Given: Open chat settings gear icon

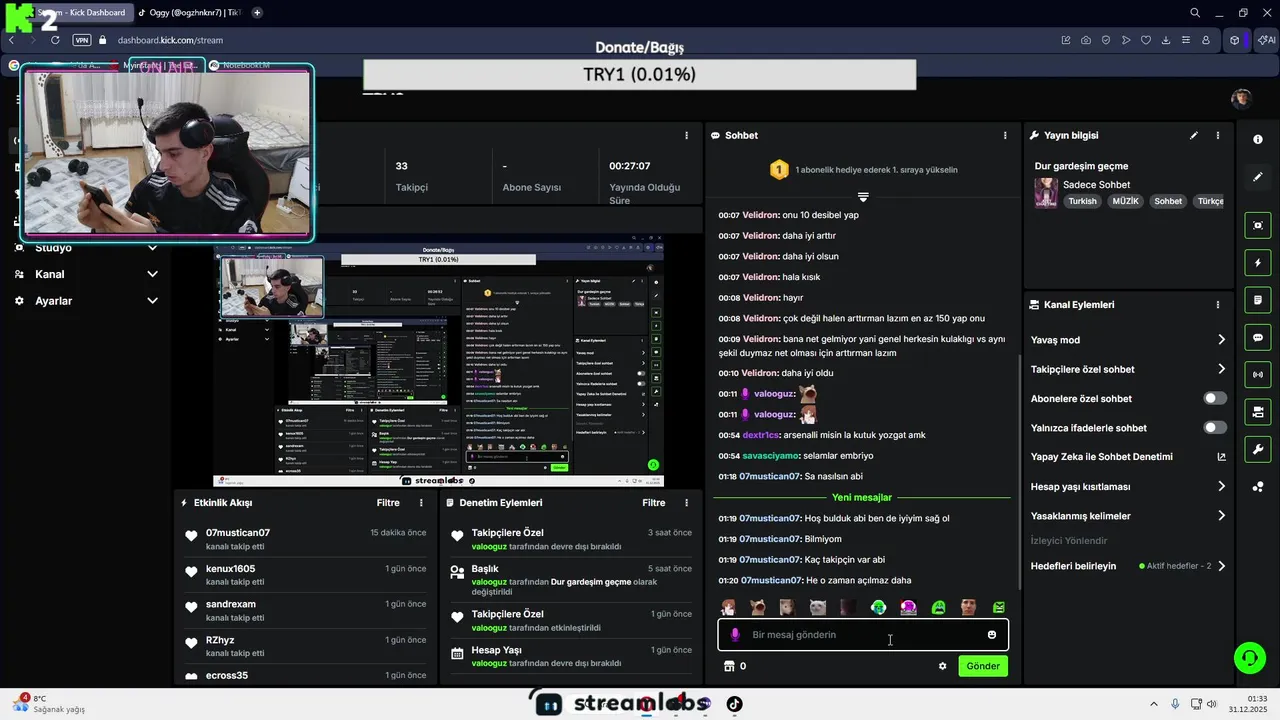Looking at the screenshot, I should (942, 666).
